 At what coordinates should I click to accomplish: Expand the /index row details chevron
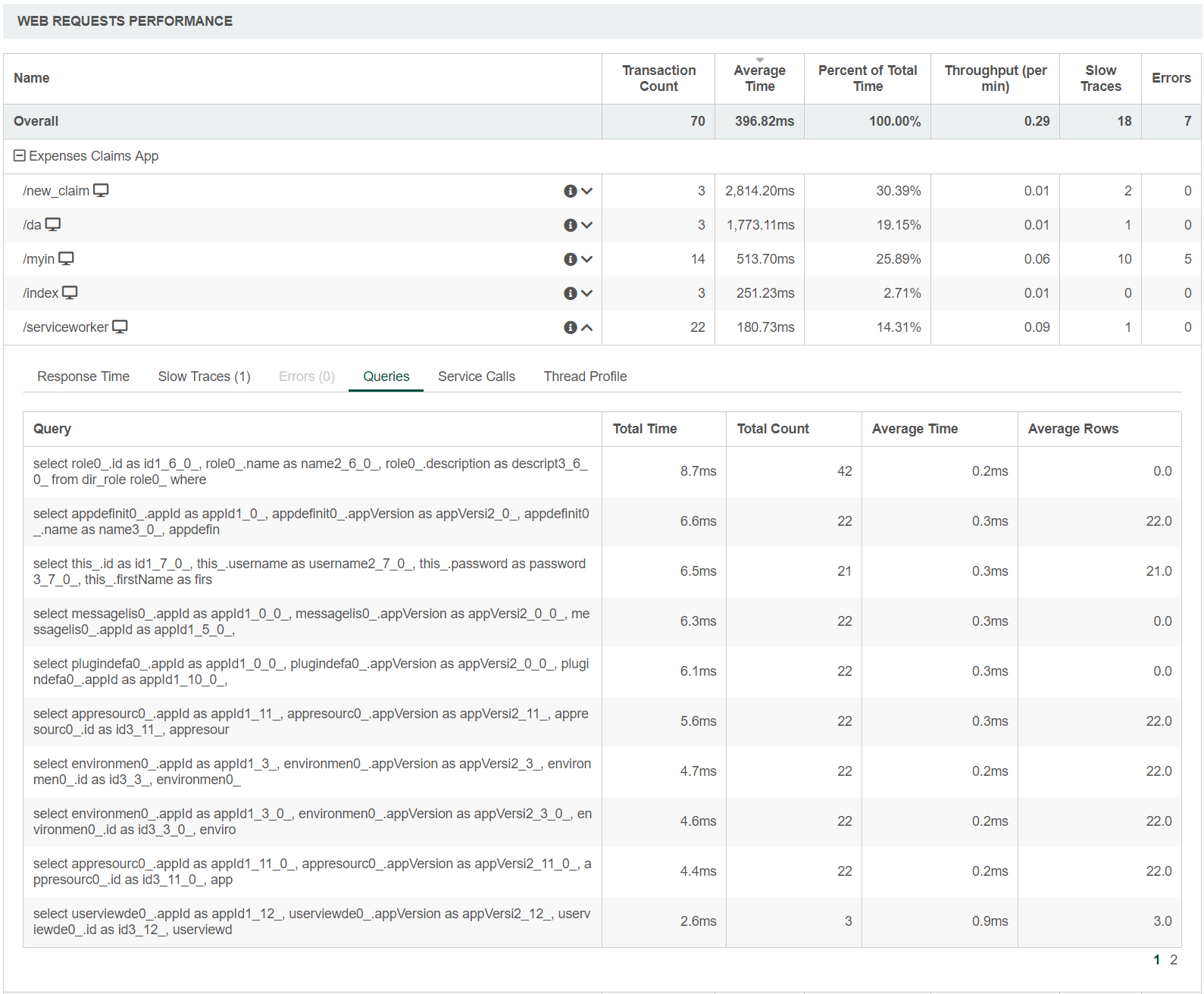point(586,293)
